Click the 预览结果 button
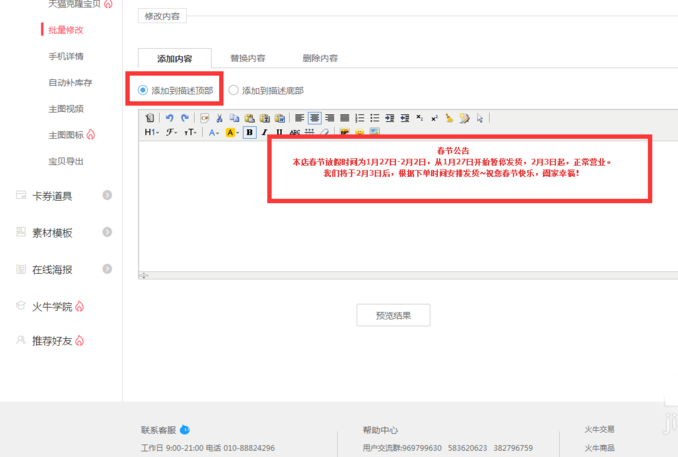Viewport: 678px width, 457px height. 393,315
